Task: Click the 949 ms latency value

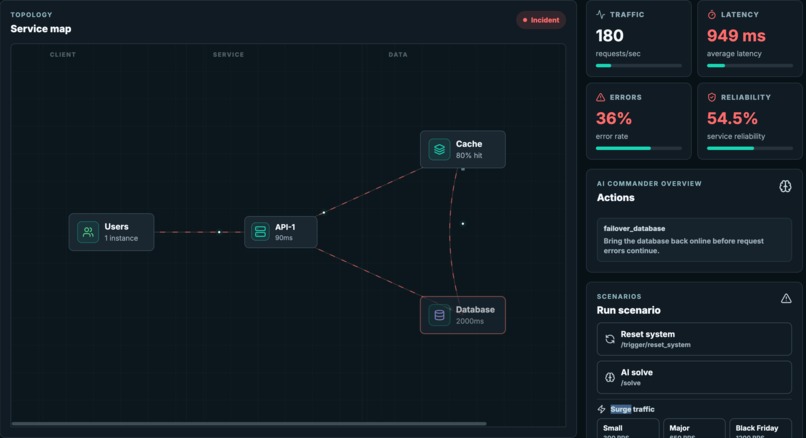Action: click(736, 36)
